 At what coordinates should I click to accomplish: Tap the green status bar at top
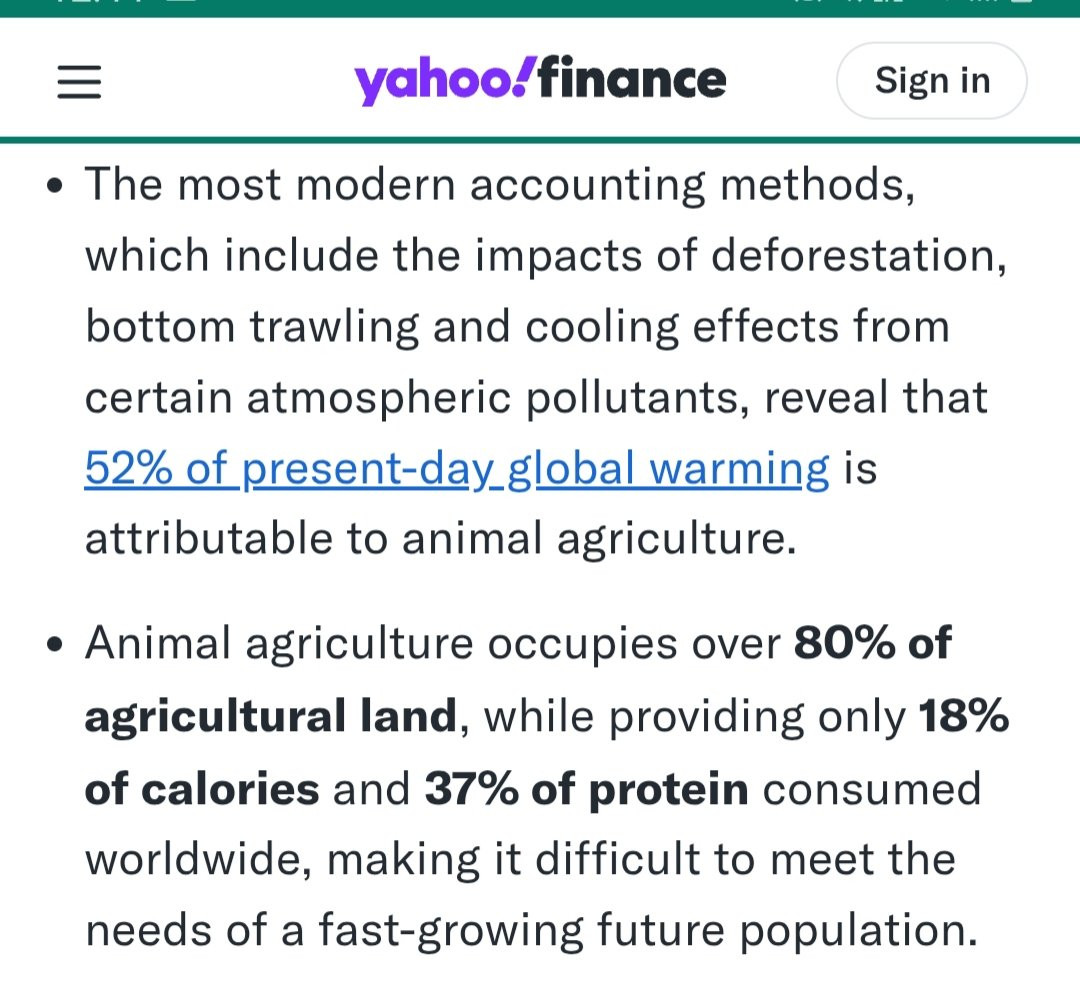pos(540,7)
